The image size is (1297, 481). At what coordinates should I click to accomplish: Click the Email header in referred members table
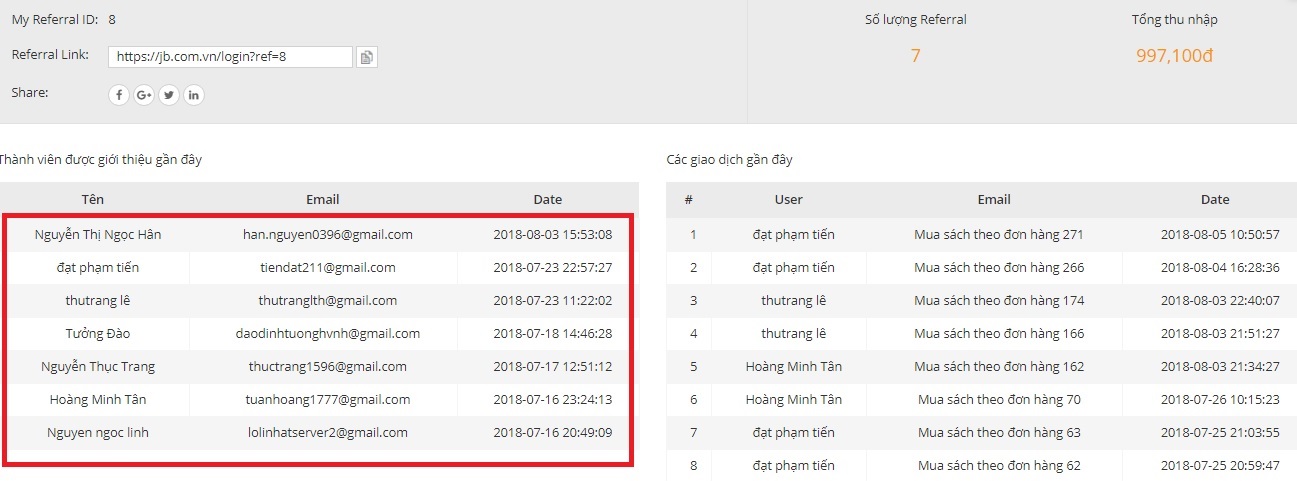pyautogui.click(x=323, y=199)
